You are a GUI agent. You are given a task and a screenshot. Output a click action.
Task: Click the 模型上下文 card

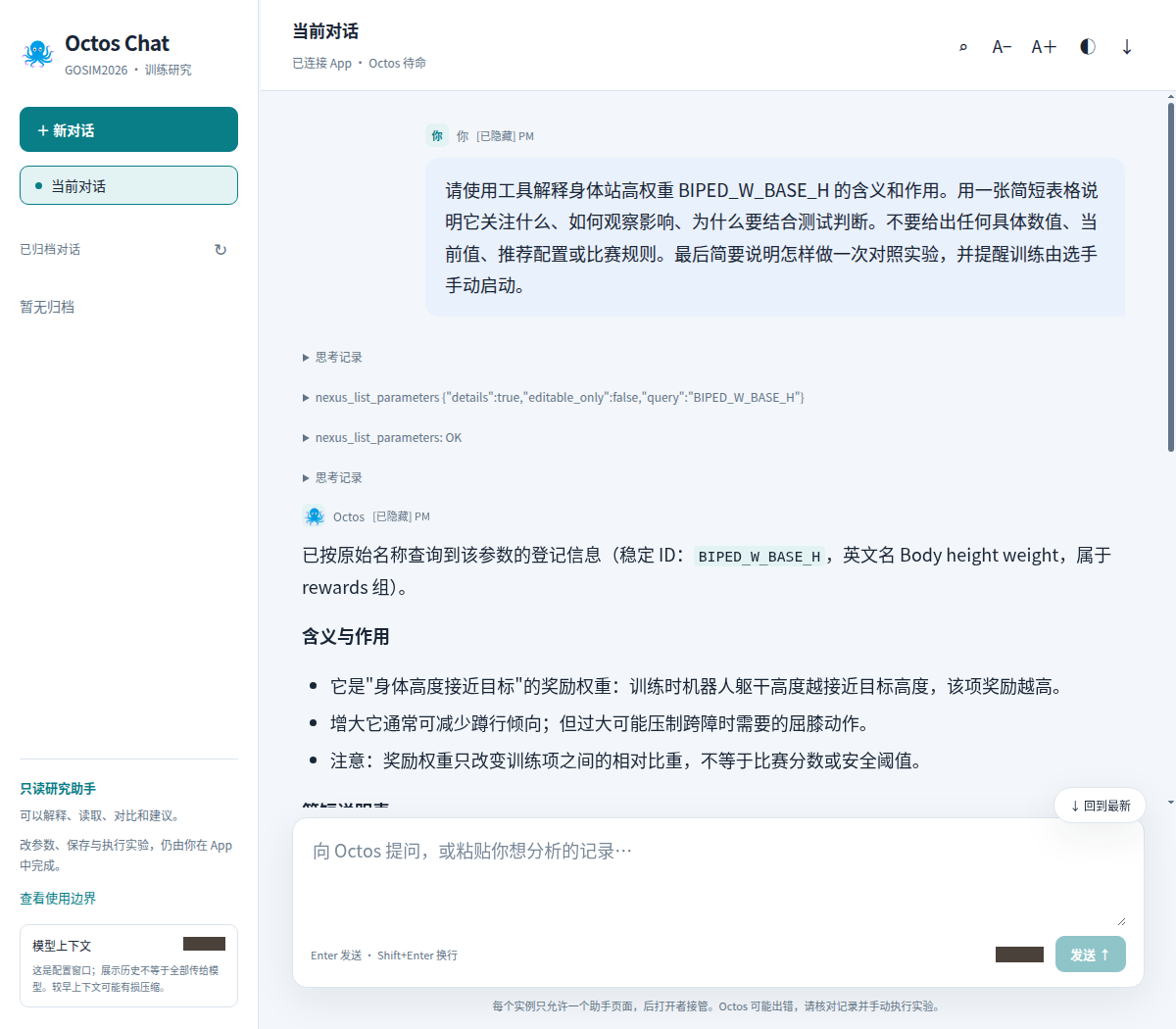(x=128, y=965)
